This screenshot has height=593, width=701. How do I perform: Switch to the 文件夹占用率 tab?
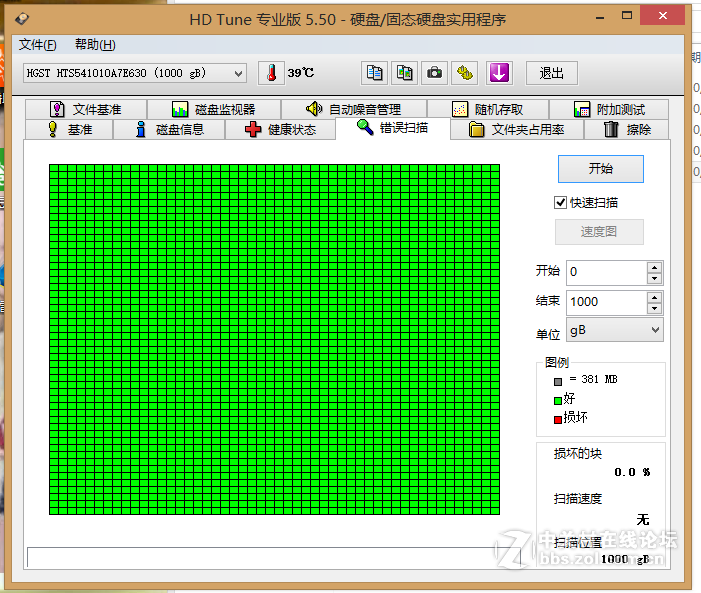coord(517,130)
